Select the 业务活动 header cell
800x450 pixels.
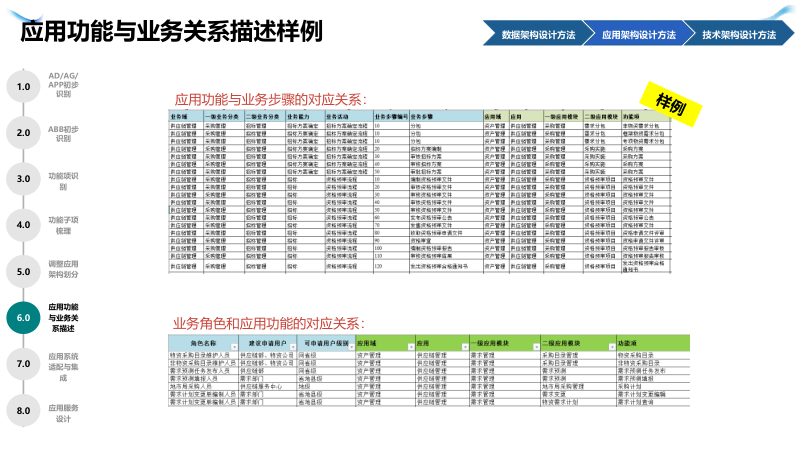point(349,116)
